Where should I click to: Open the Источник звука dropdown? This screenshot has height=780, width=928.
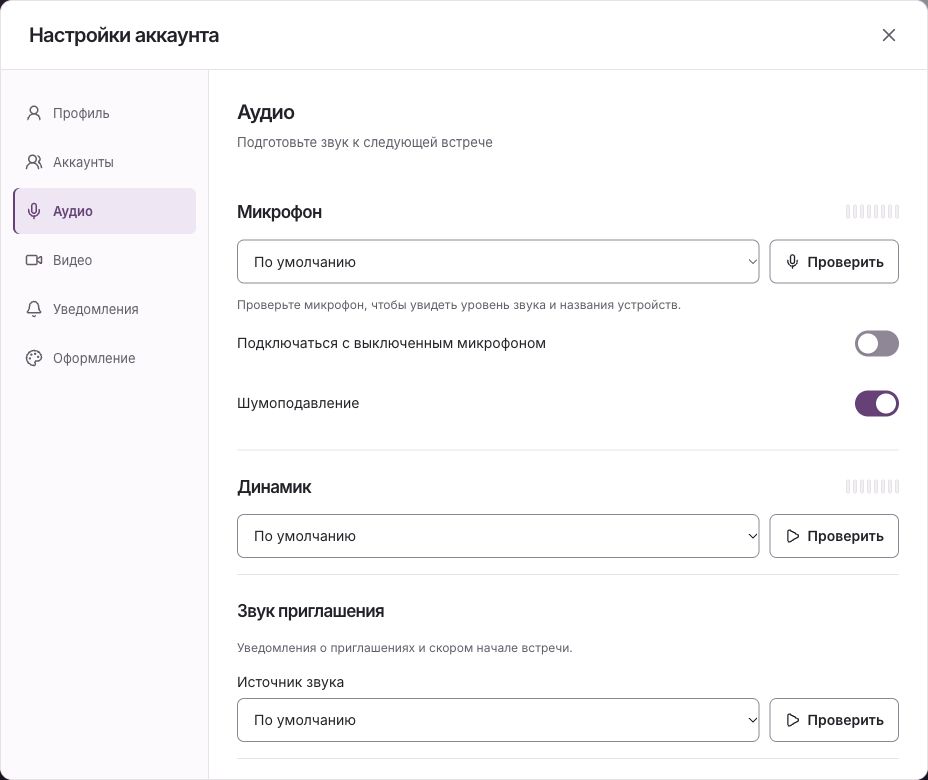click(498, 720)
